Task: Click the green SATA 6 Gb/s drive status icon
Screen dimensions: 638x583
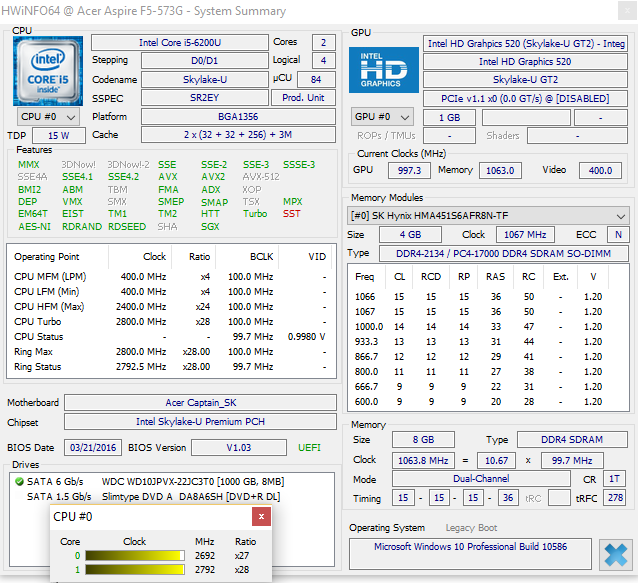Action: pos(19,482)
